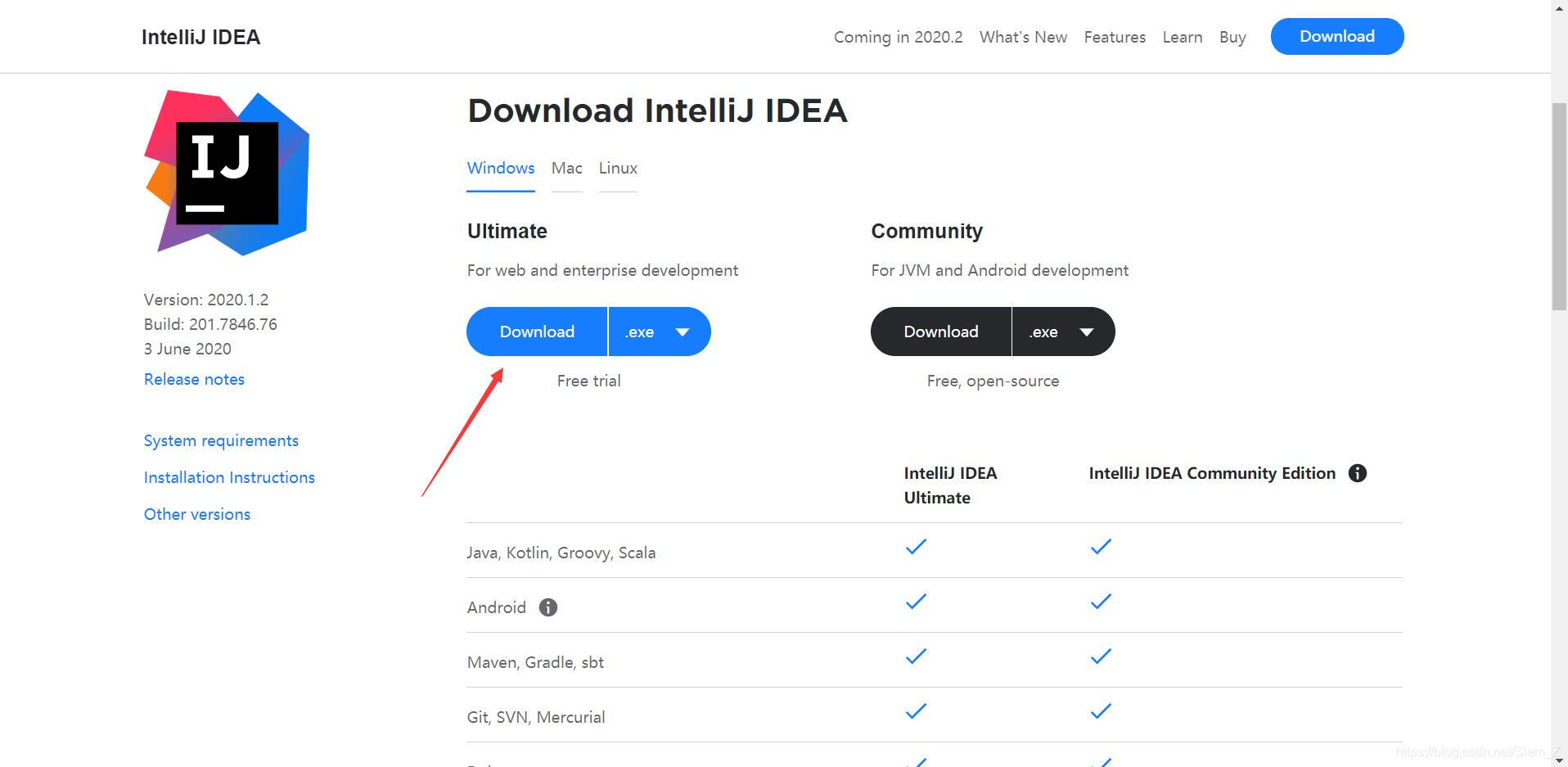Click the blue Download button in header
The height and width of the screenshot is (767, 1568).
(x=1337, y=37)
